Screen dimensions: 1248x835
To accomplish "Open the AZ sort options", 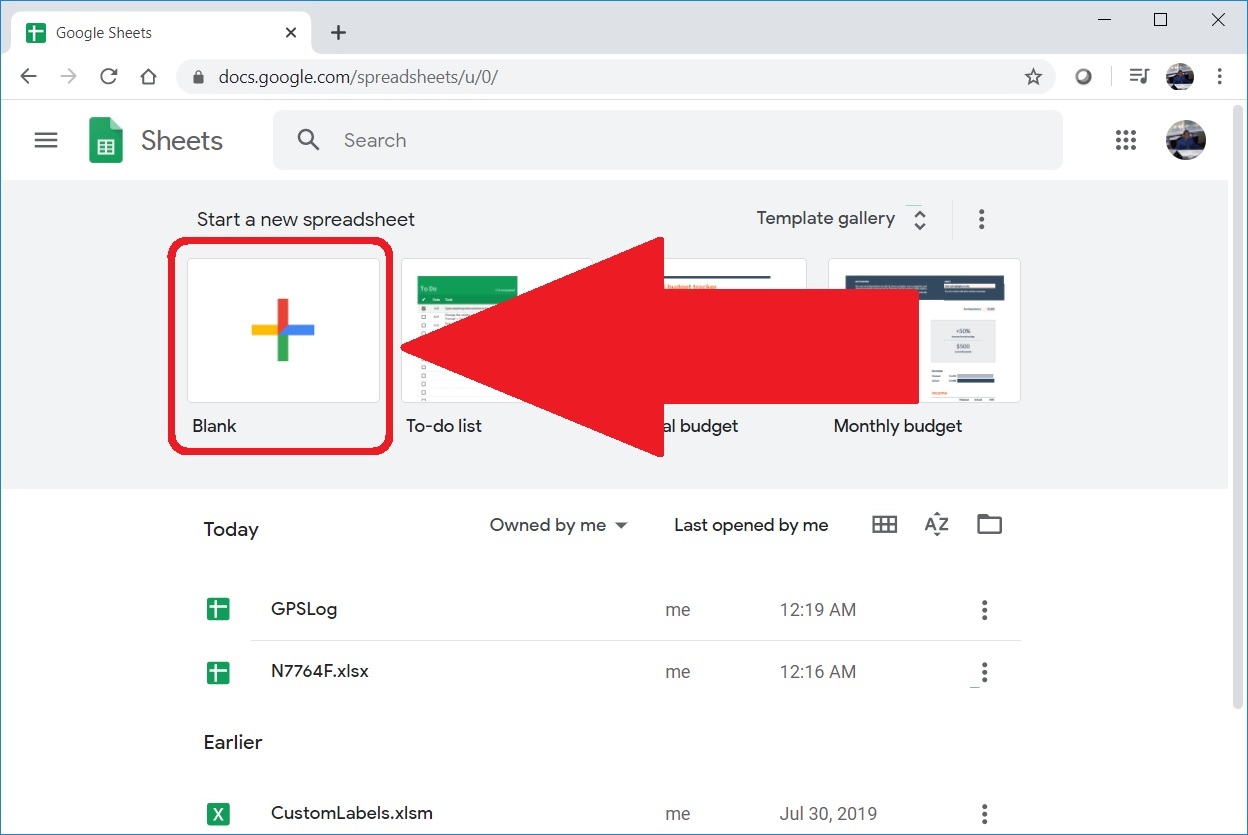I will click(x=936, y=525).
